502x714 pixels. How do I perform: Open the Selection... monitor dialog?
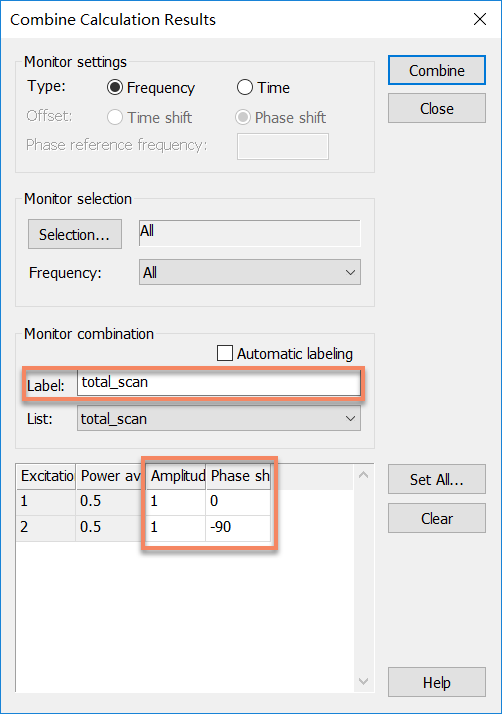click(75, 234)
